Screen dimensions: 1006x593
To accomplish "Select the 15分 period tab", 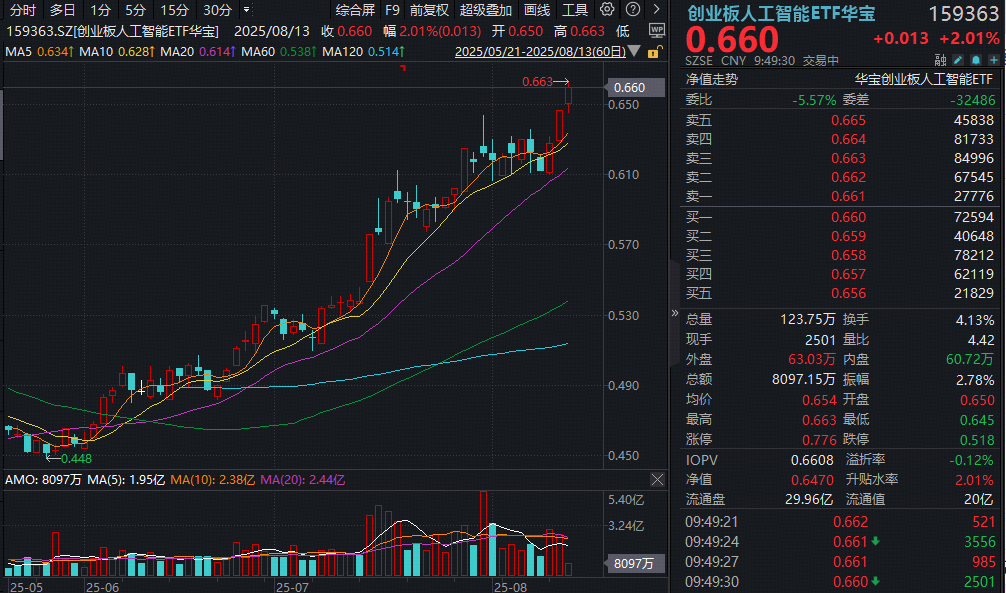I will coord(175,10).
